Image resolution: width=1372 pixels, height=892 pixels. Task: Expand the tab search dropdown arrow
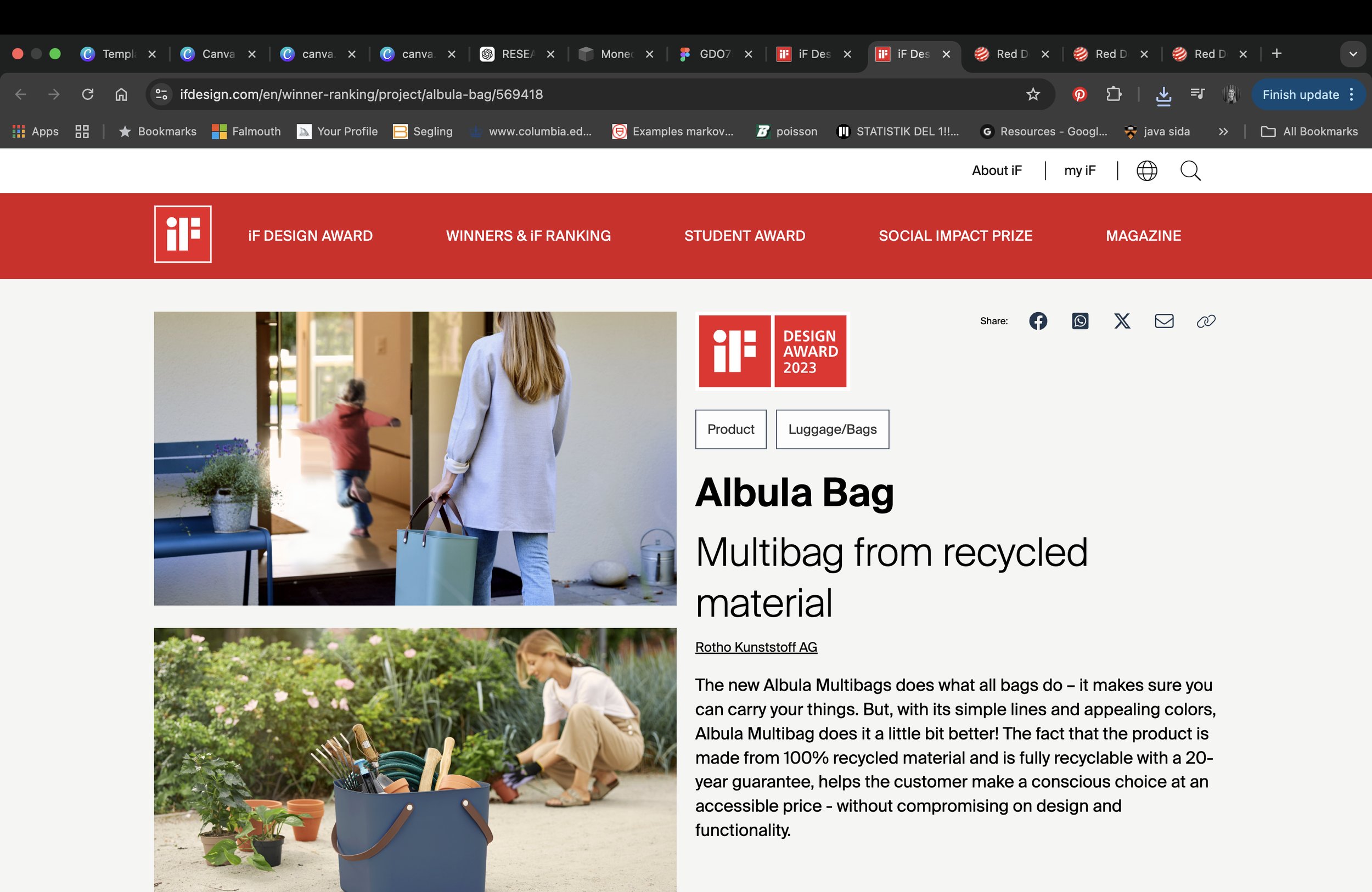(1352, 54)
